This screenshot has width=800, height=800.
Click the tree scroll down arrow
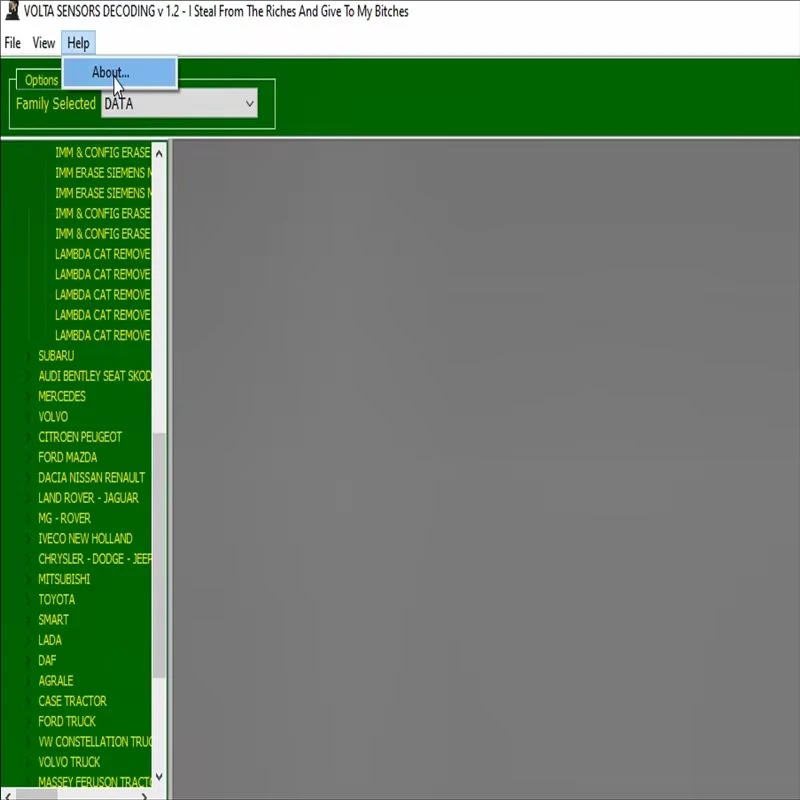[159, 777]
